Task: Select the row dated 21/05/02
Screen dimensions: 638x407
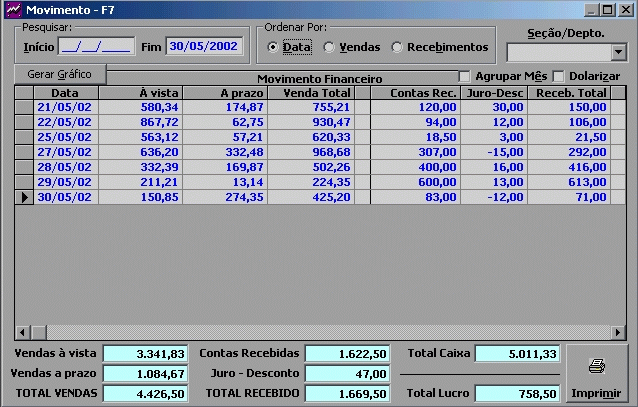Action: (x=64, y=107)
